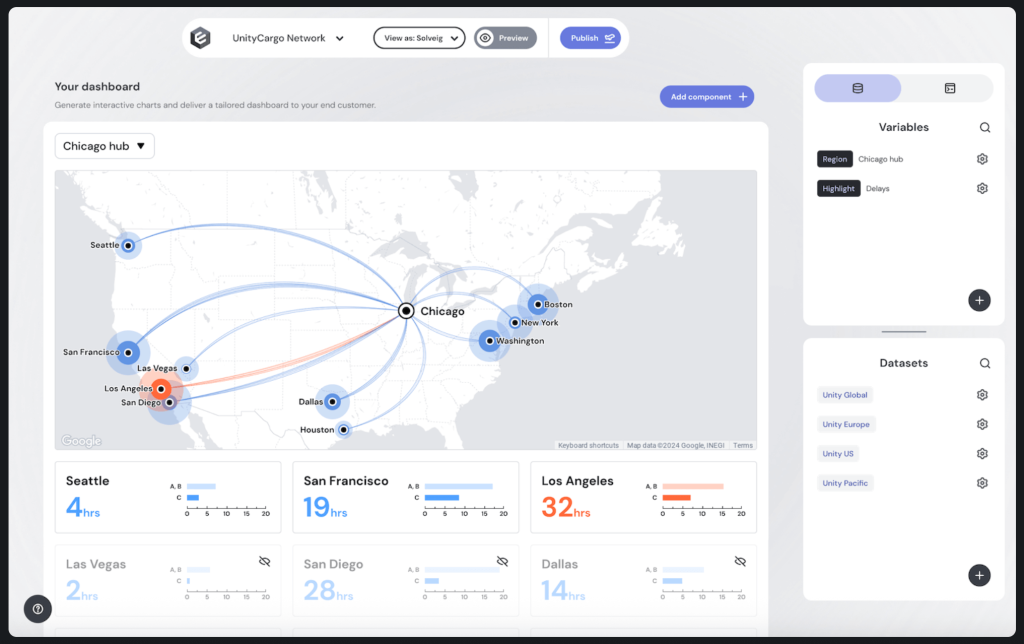Switch to the database tab in side panel

point(857,88)
